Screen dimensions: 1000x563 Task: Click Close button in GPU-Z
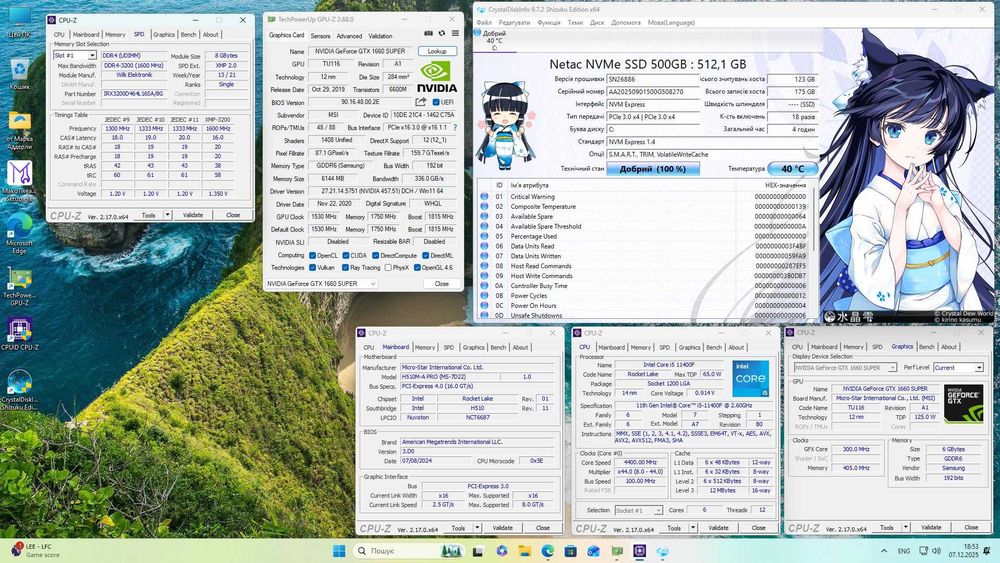(441, 284)
